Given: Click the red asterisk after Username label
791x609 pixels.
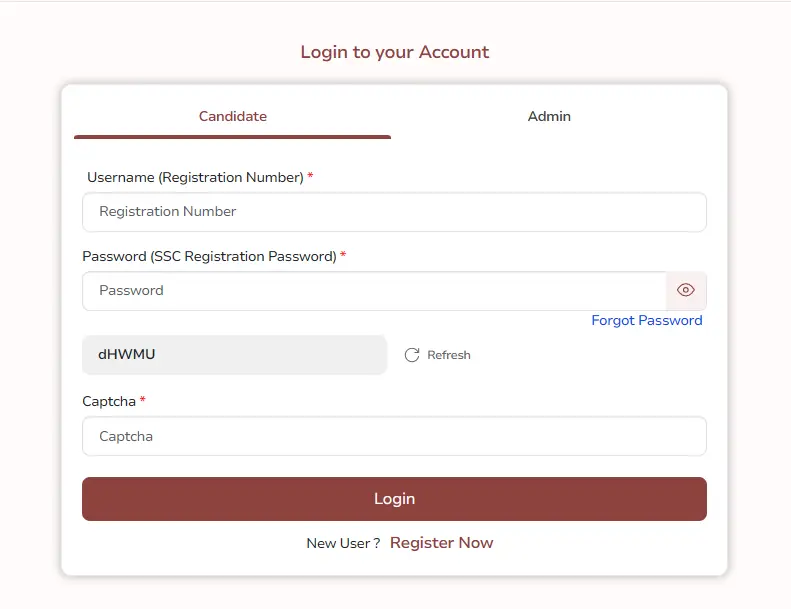Looking at the screenshot, I should pyautogui.click(x=310, y=177).
